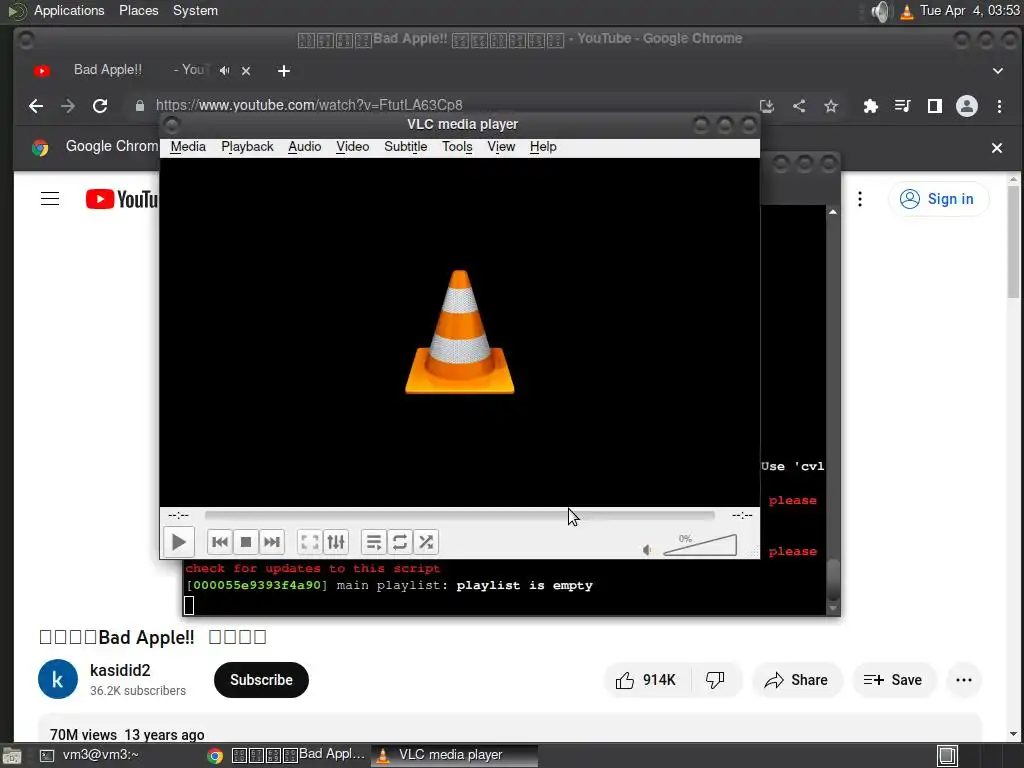Open the Applications menu
1024x768 pixels.
click(69, 10)
